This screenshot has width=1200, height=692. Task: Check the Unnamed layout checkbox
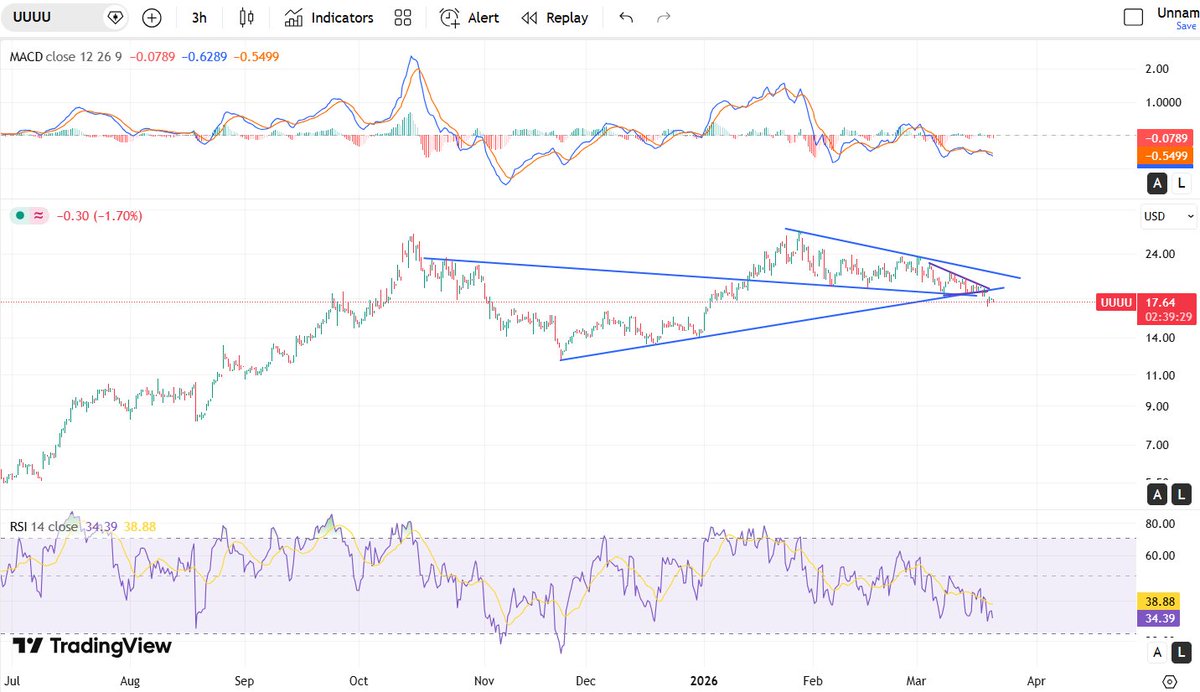click(1134, 16)
